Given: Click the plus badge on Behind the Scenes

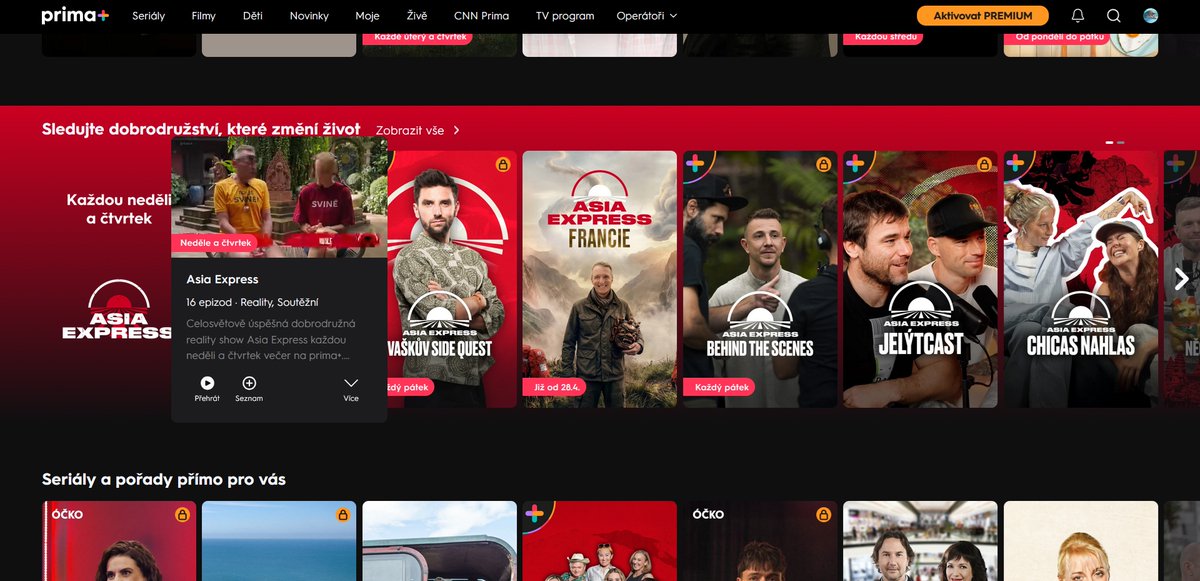Looking at the screenshot, I should (x=695, y=163).
